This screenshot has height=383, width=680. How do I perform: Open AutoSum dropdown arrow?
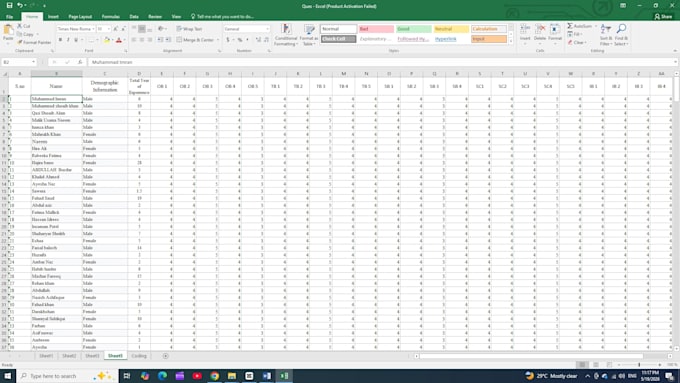pyautogui.click(x=595, y=26)
